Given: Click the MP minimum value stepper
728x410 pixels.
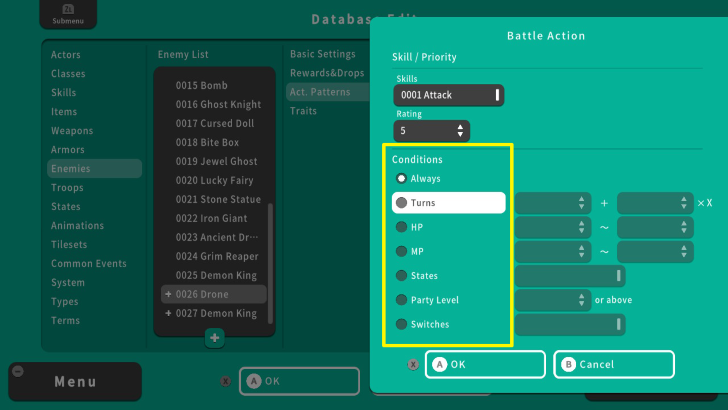Looking at the screenshot, I should [552, 251].
